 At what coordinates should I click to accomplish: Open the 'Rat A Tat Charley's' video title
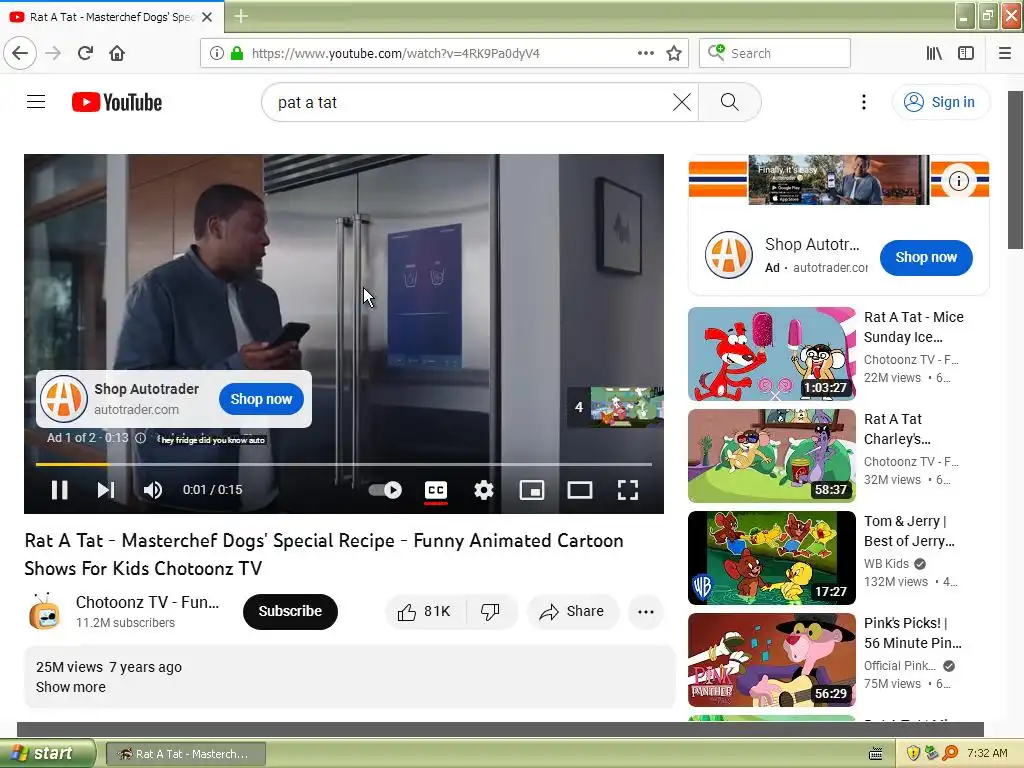coord(897,429)
